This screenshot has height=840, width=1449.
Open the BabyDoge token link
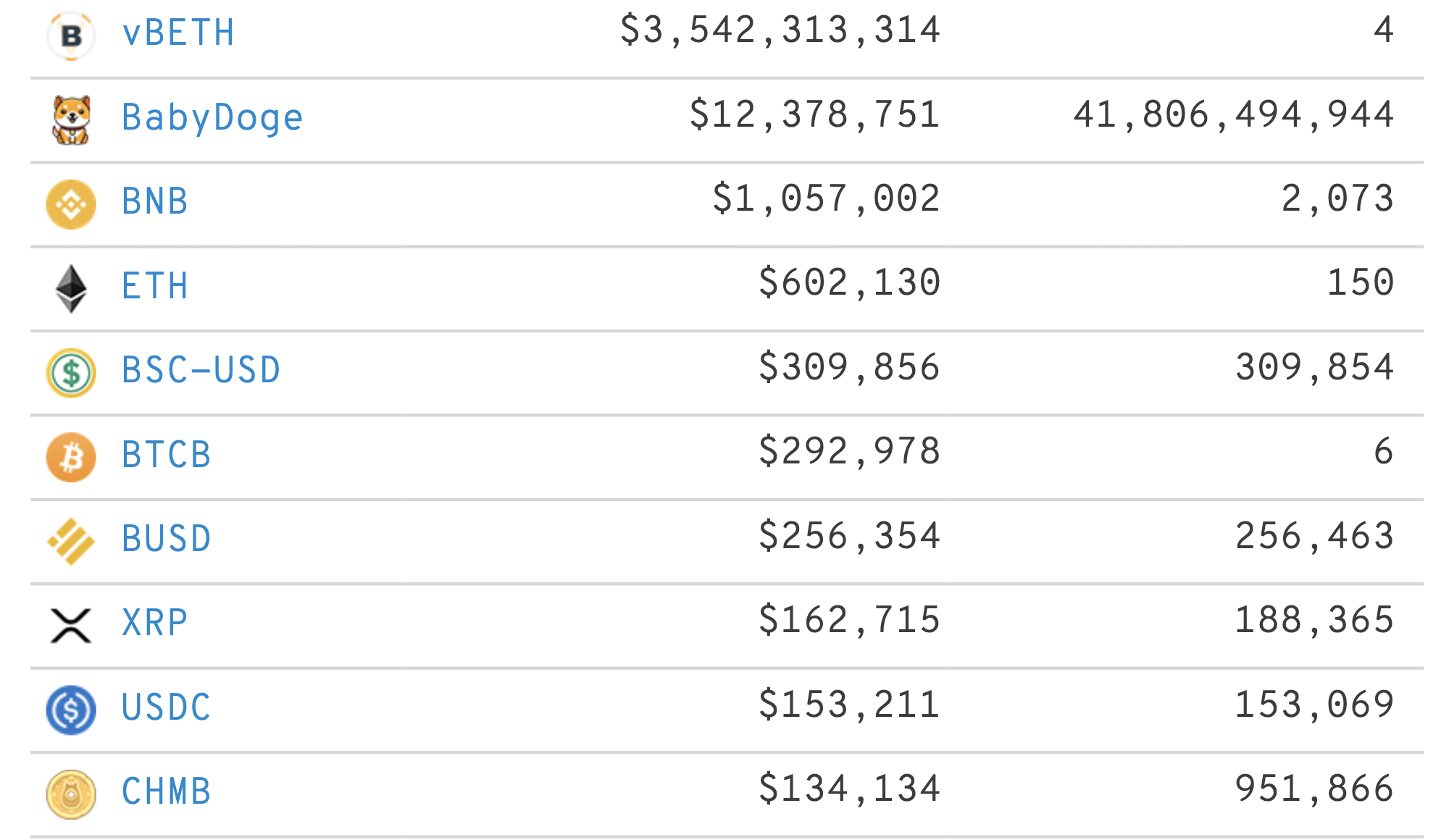[x=212, y=117]
